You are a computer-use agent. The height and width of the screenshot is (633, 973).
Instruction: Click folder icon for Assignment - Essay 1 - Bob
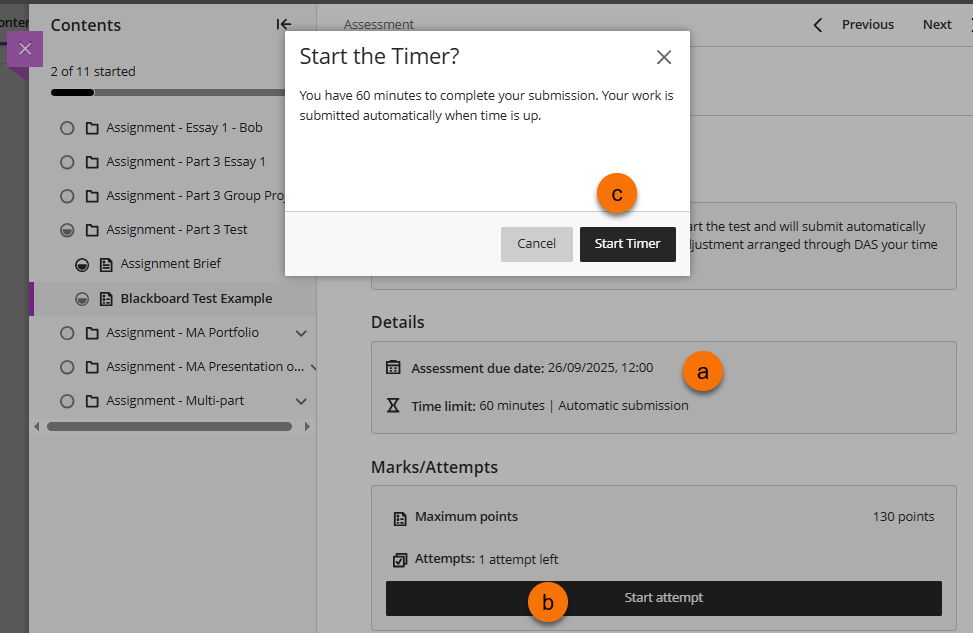[92, 128]
